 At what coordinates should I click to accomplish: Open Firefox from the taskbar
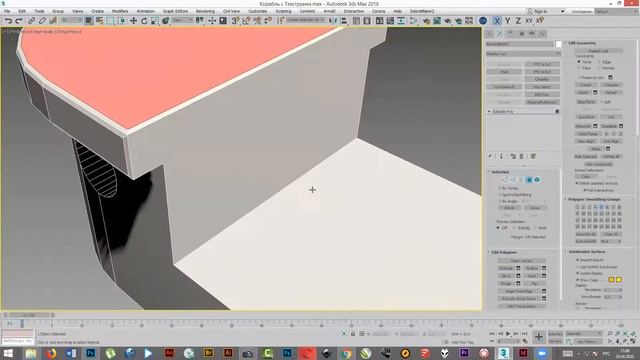51,353
